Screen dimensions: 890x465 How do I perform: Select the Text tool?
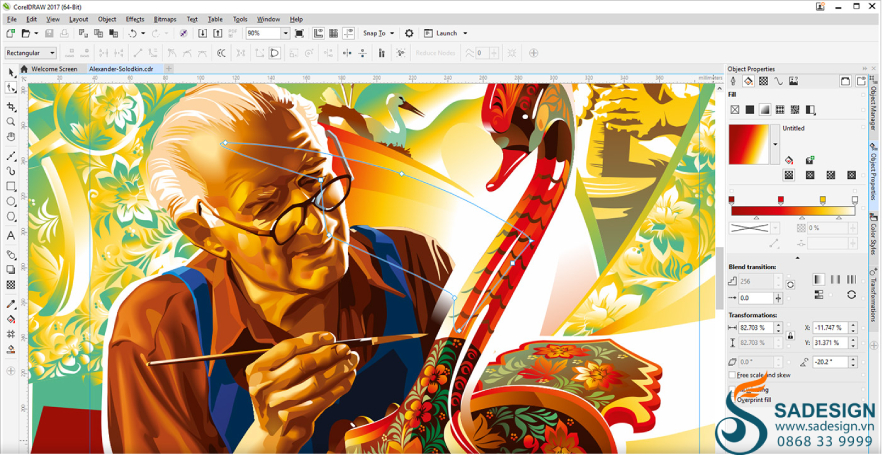11,236
